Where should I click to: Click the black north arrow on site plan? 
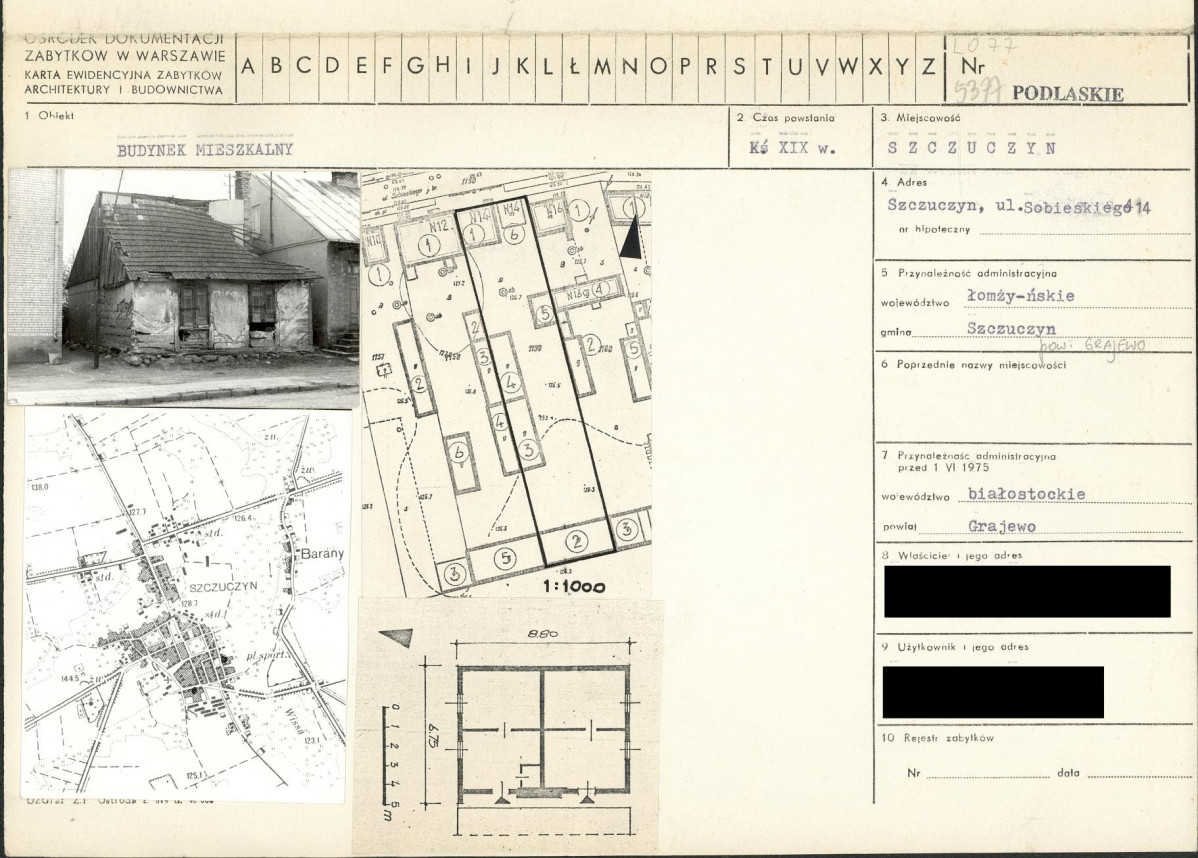coord(632,238)
